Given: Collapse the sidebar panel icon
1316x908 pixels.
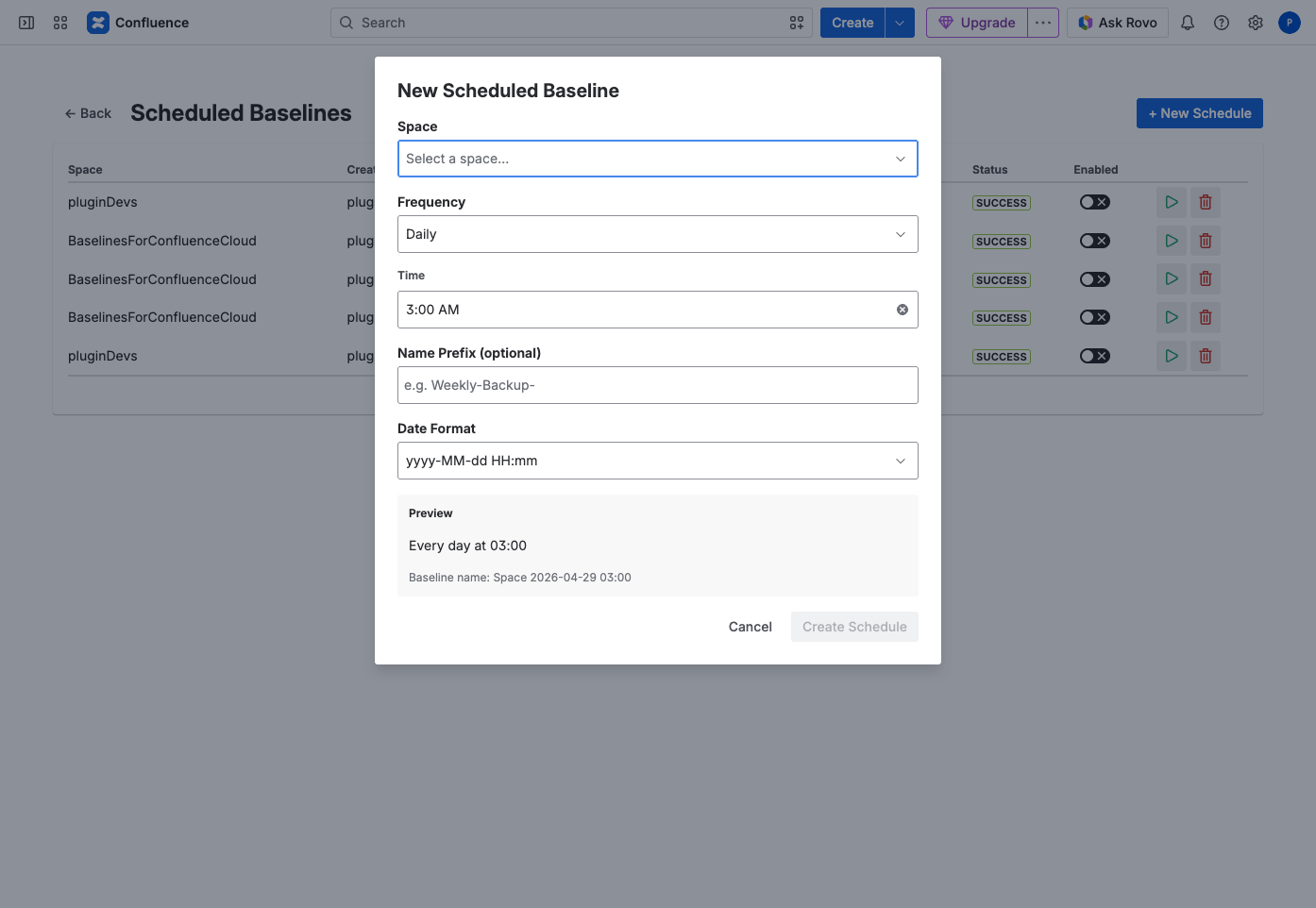Looking at the screenshot, I should 26,23.
